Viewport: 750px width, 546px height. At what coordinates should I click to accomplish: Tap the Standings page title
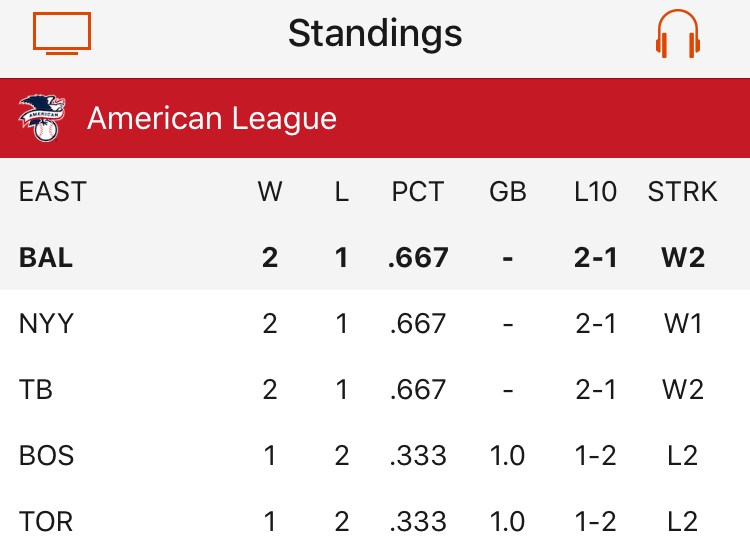pos(375,34)
